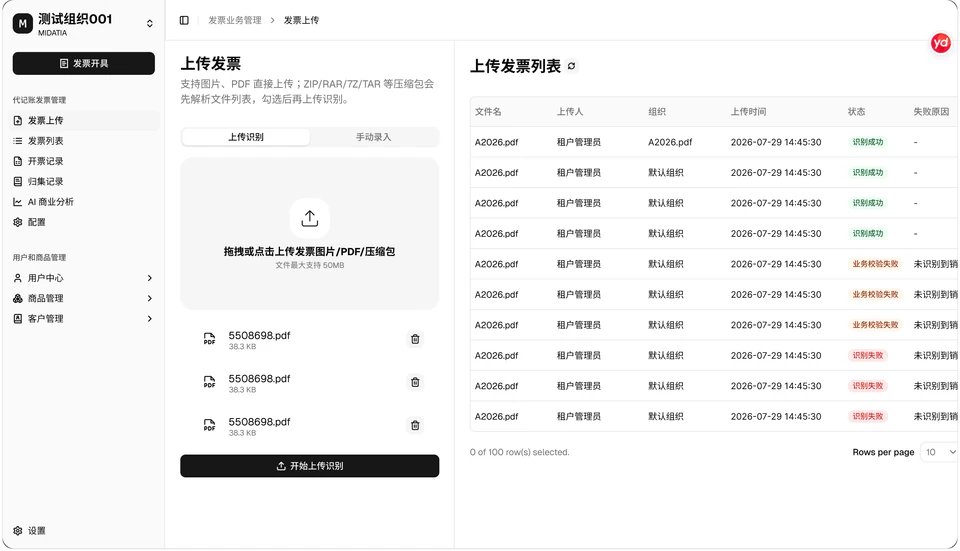Click the 状态 column header
The height and width of the screenshot is (551, 960).
tap(857, 112)
